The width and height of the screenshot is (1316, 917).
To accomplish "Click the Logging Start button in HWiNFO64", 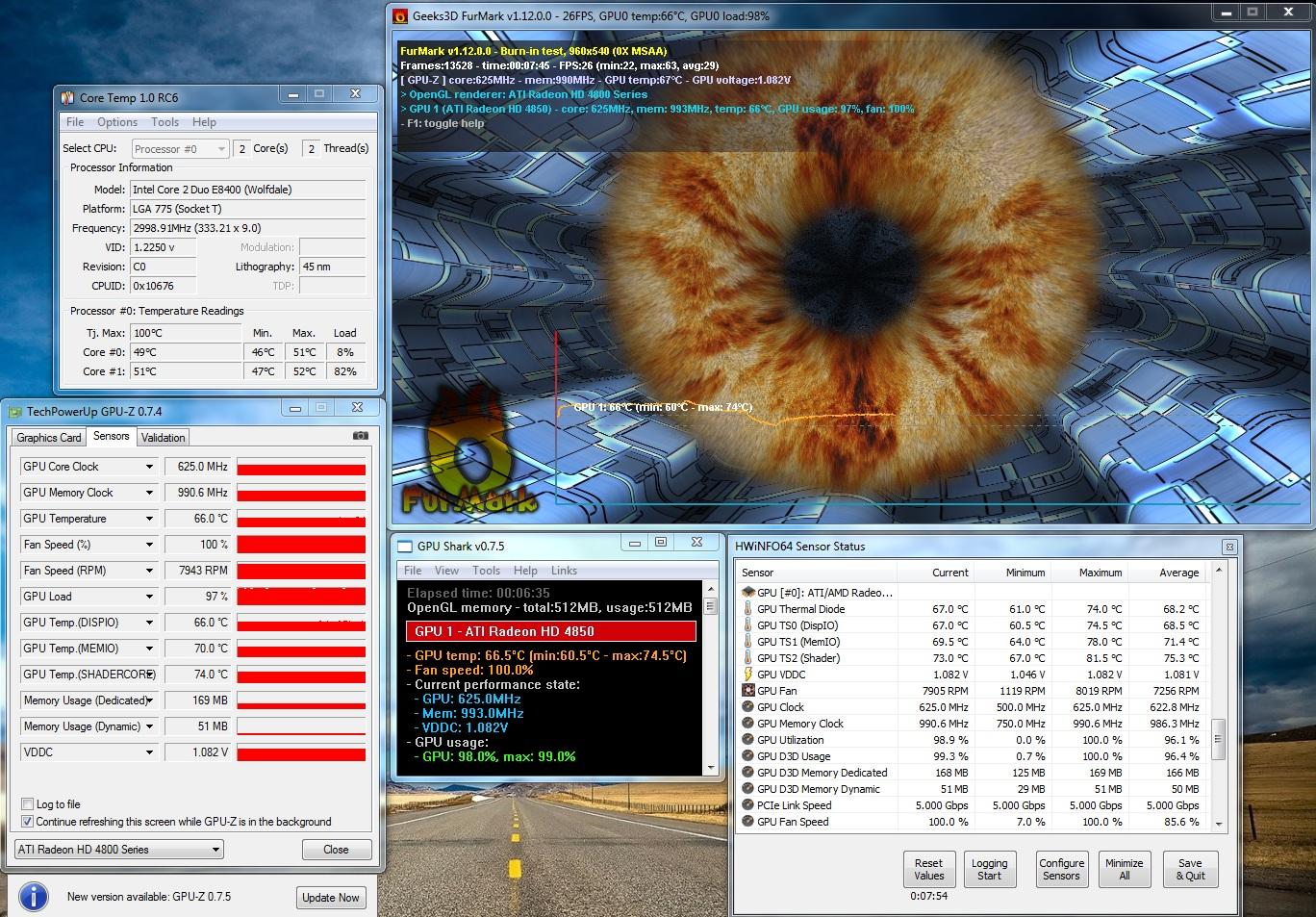I will click(x=990, y=869).
